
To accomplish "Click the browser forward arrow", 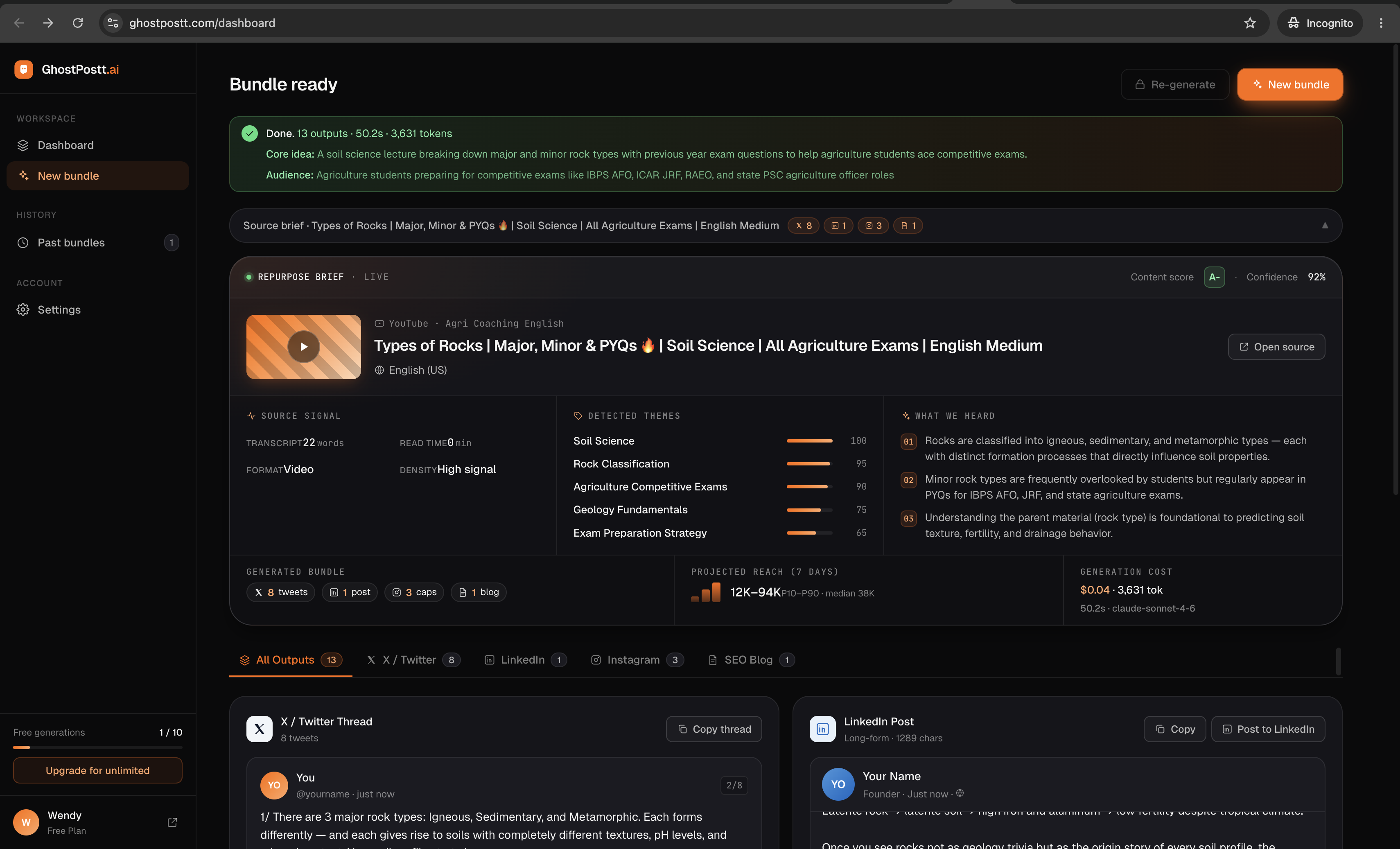I will pos(48,23).
